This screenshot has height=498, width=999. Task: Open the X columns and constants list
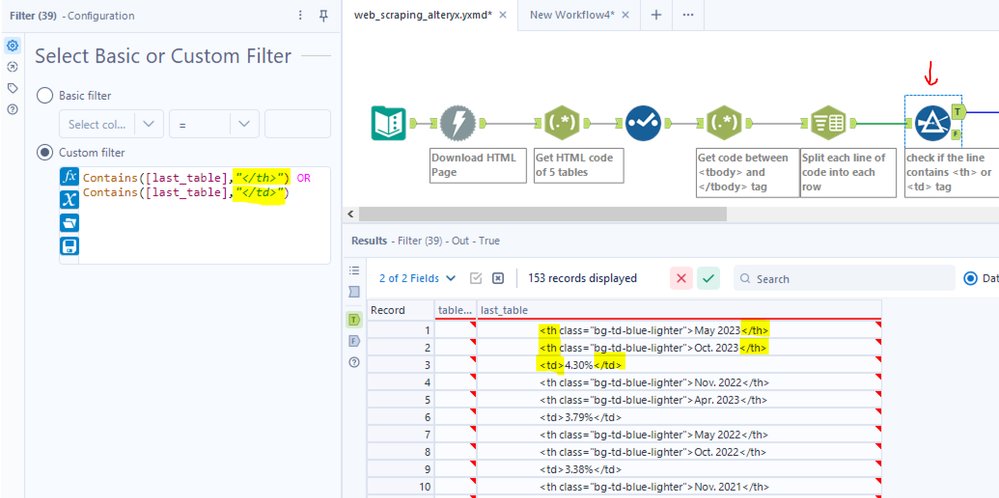(x=69, y=199)
